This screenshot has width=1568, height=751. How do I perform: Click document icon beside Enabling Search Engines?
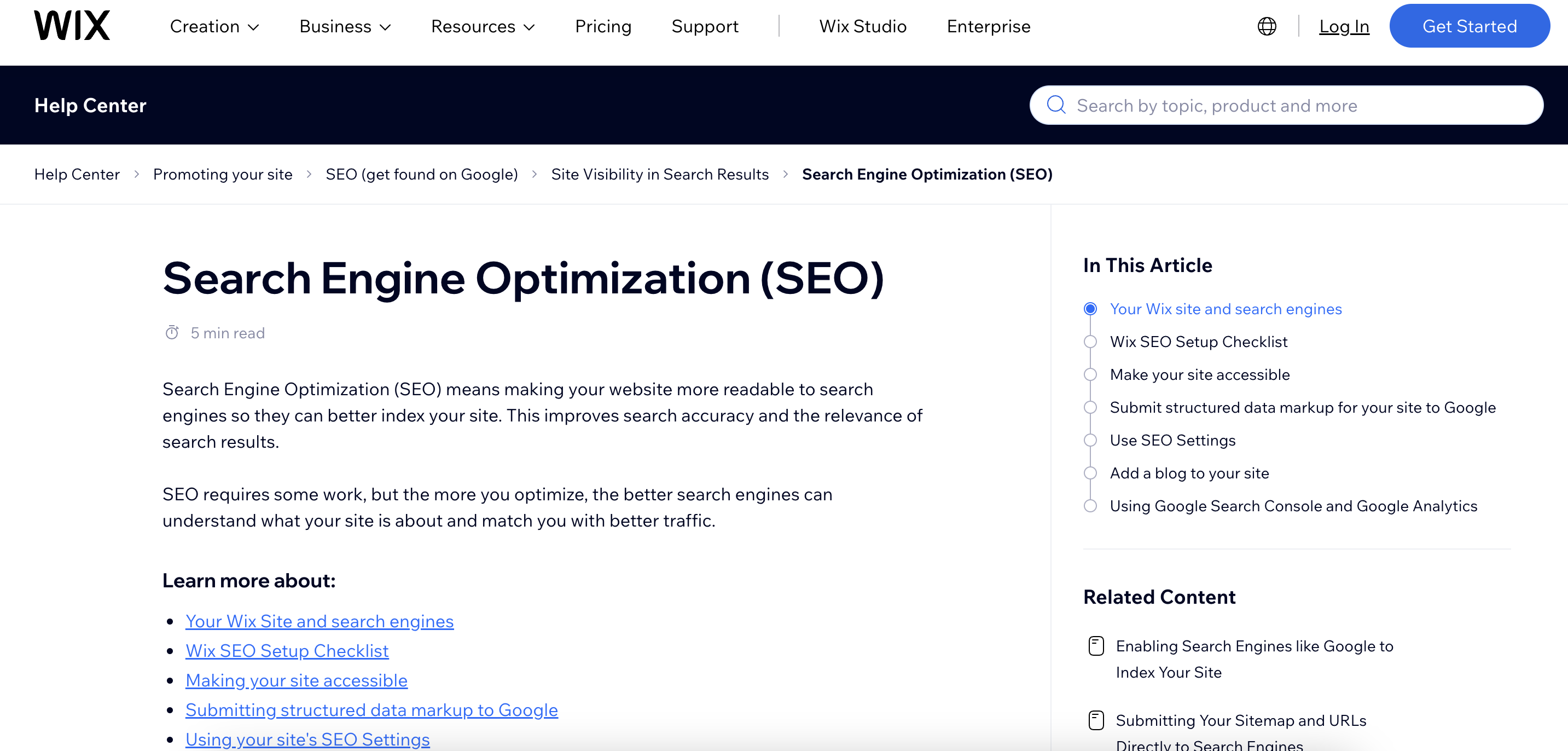[1096, 646]
